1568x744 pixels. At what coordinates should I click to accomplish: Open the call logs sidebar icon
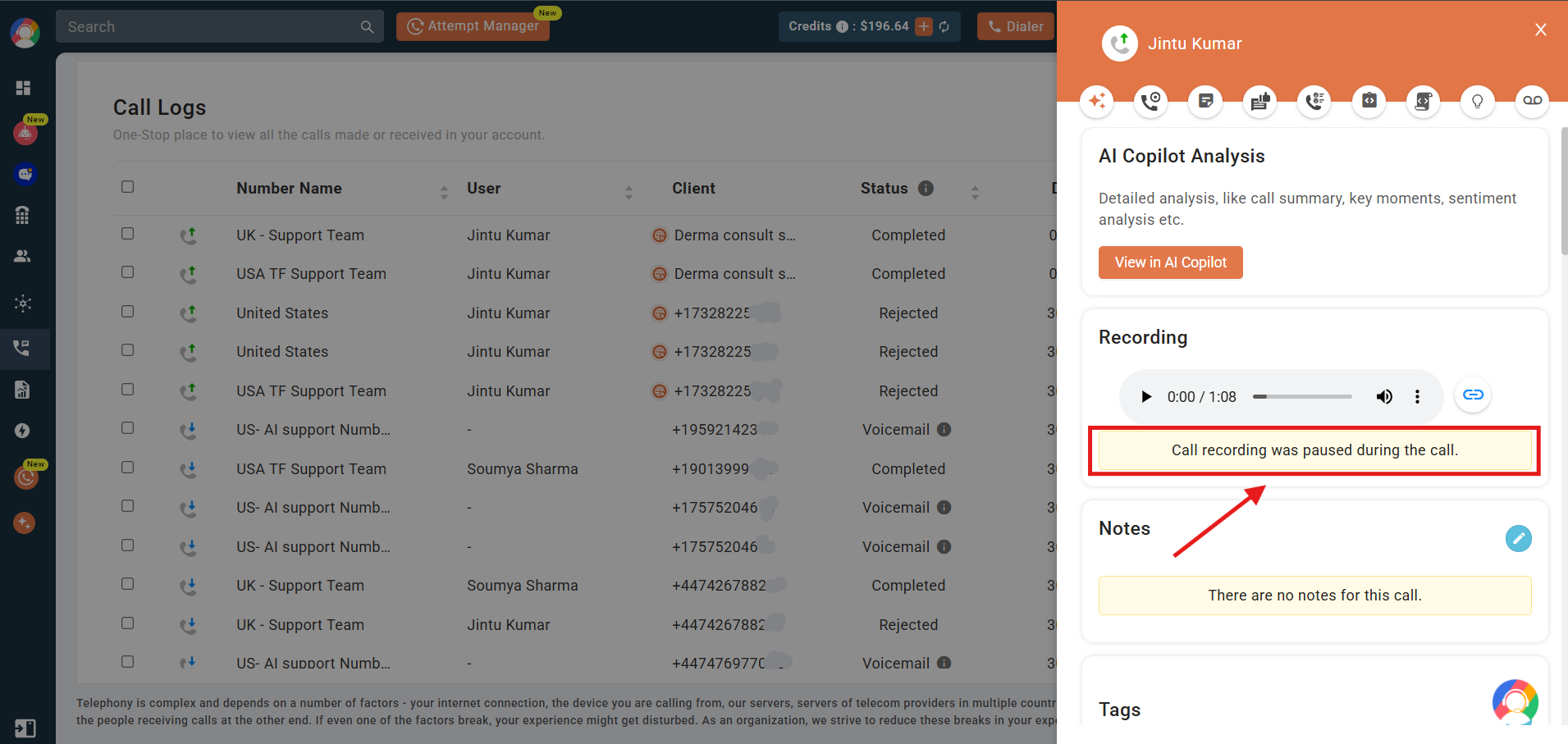coord(22,348)
